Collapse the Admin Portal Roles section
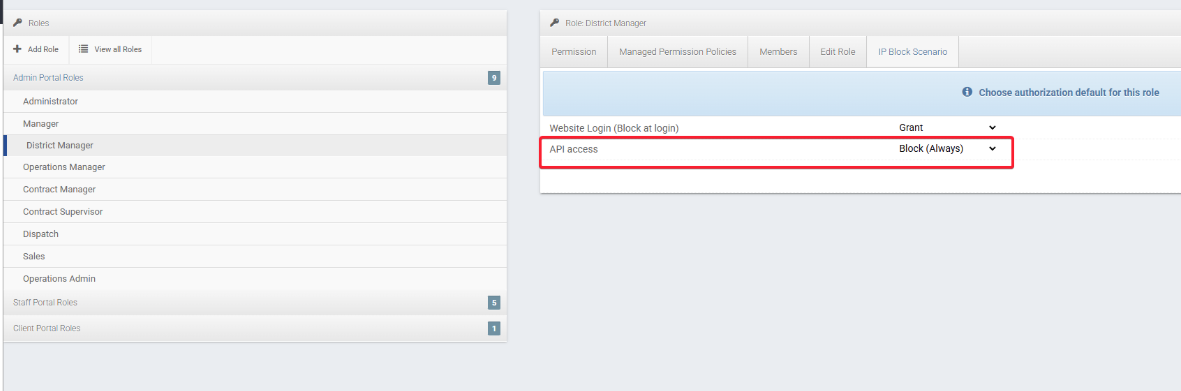The image size is (1181, 391). click(x=255, y=78)
